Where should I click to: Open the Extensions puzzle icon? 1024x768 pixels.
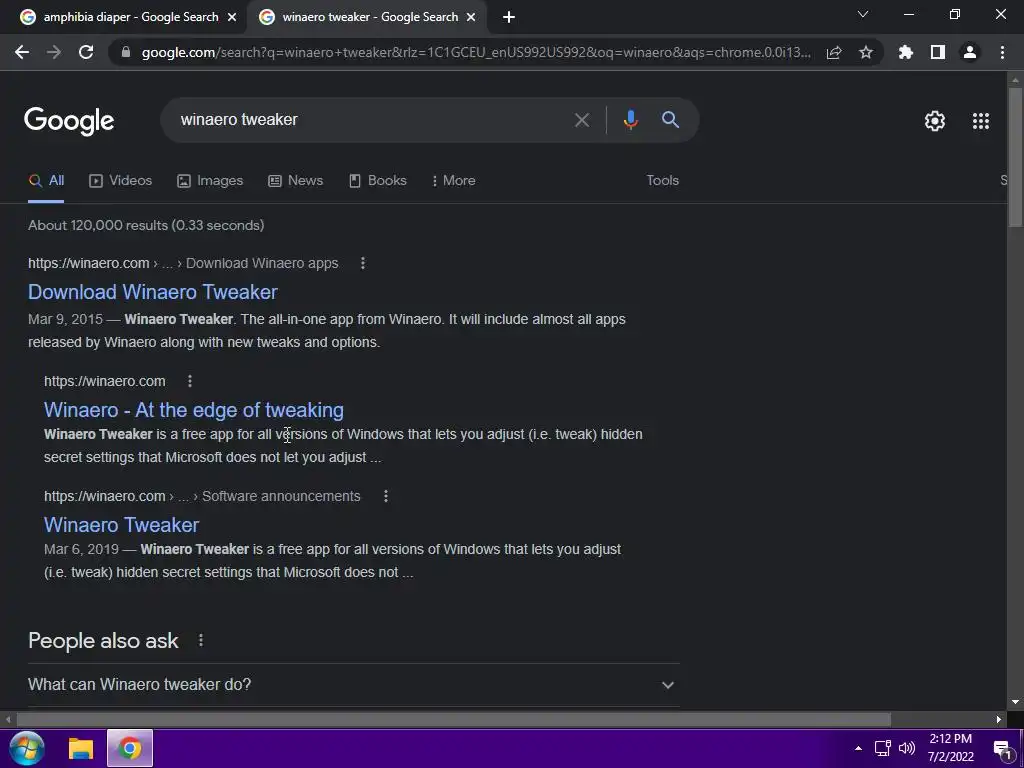pos(906,52)
